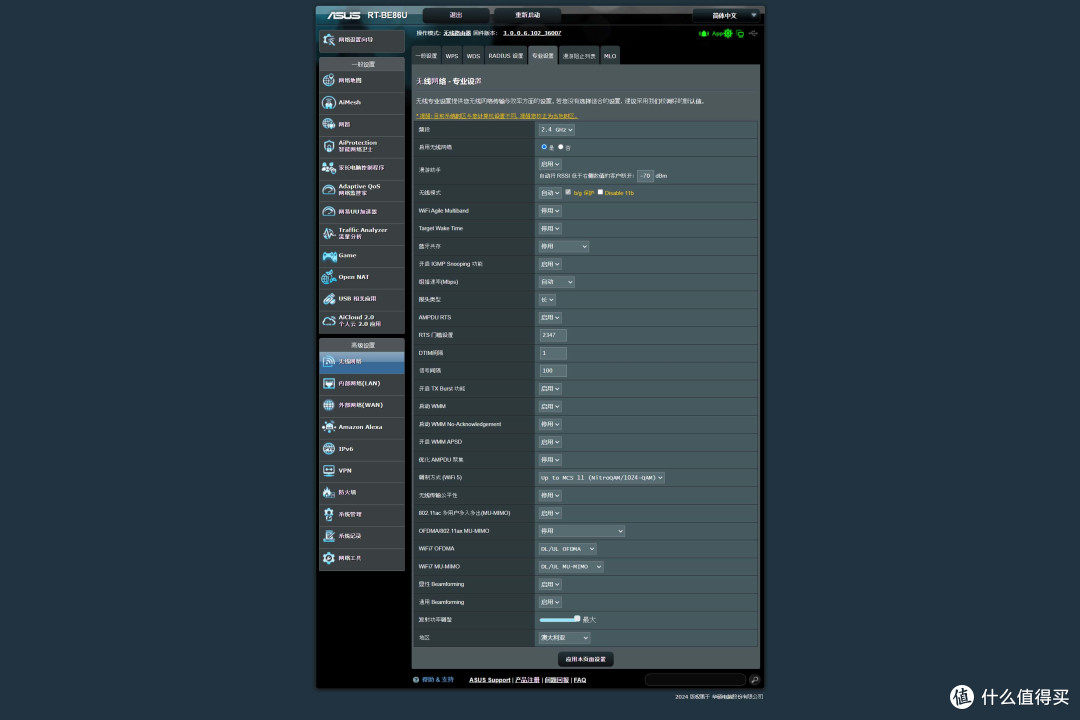Viewport: 1080px width, 720px height.
Task: Click the green network clients status icon
Action: [x=740, y=33]
